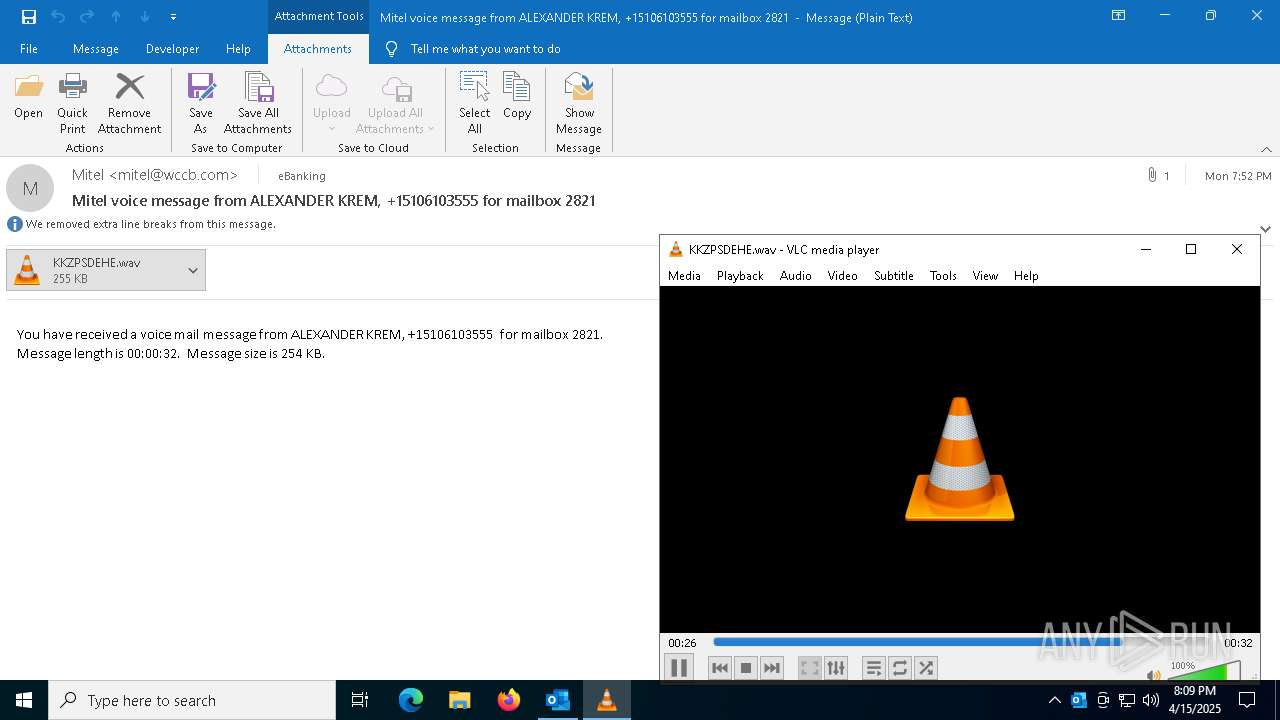
Task: Toggle VLC loop mode
Action: (x=900, y=668)
